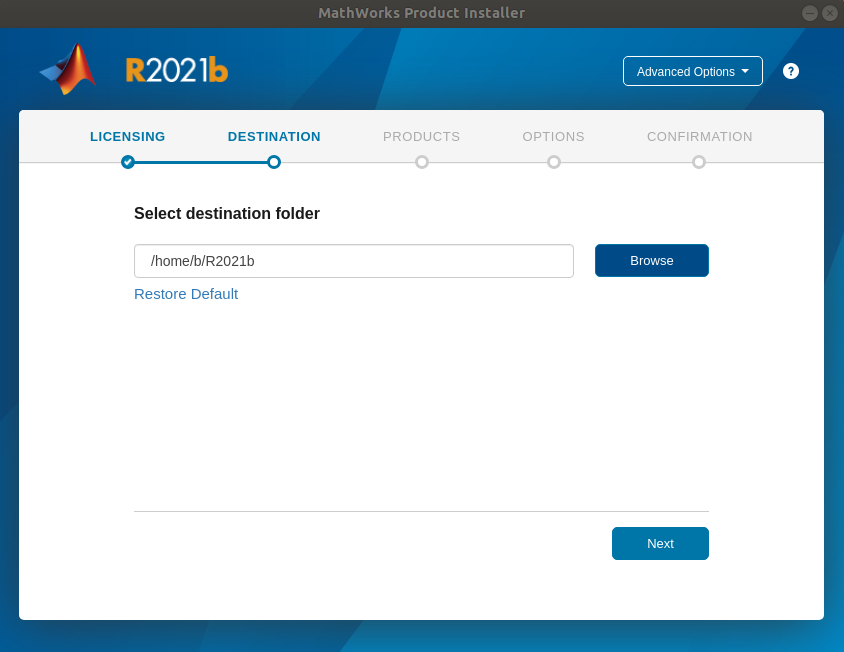Click the MATLAB logo icon
Screen dimensions: 844x652
68,69
